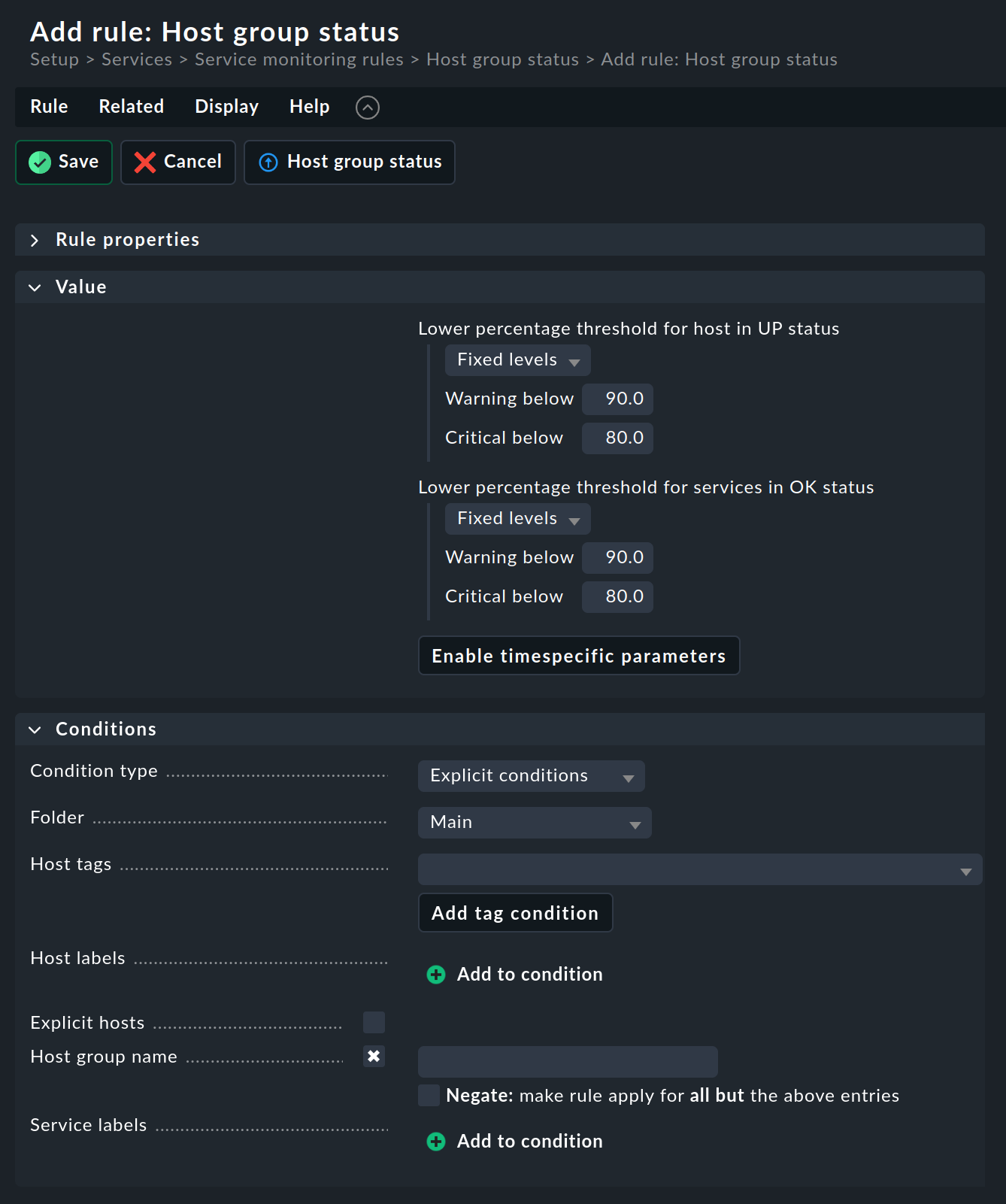
Task: Open the Condition type dropdown
Action: click(531, 776)
